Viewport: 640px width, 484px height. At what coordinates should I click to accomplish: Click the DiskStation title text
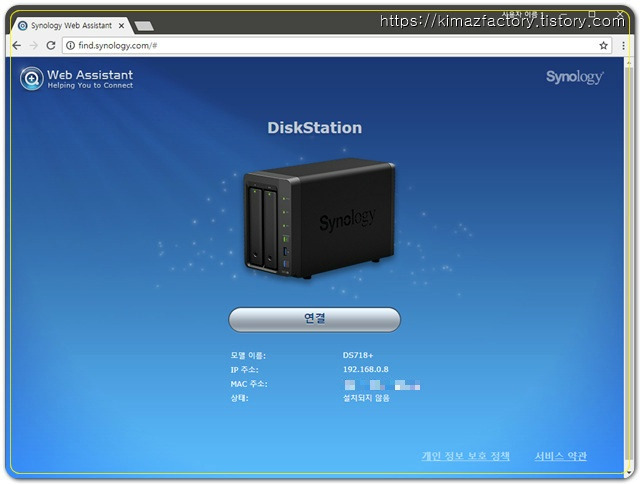click(x=314, y=128)
